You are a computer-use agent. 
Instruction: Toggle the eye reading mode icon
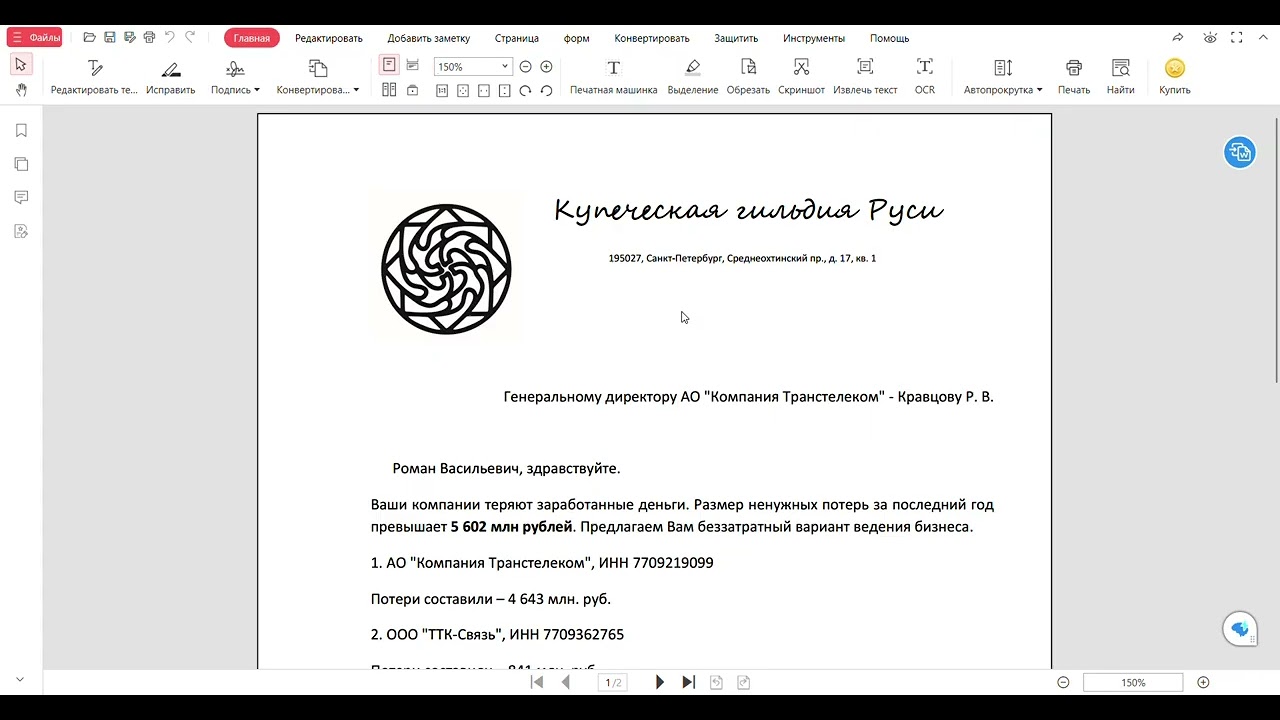coord(1210,38)
